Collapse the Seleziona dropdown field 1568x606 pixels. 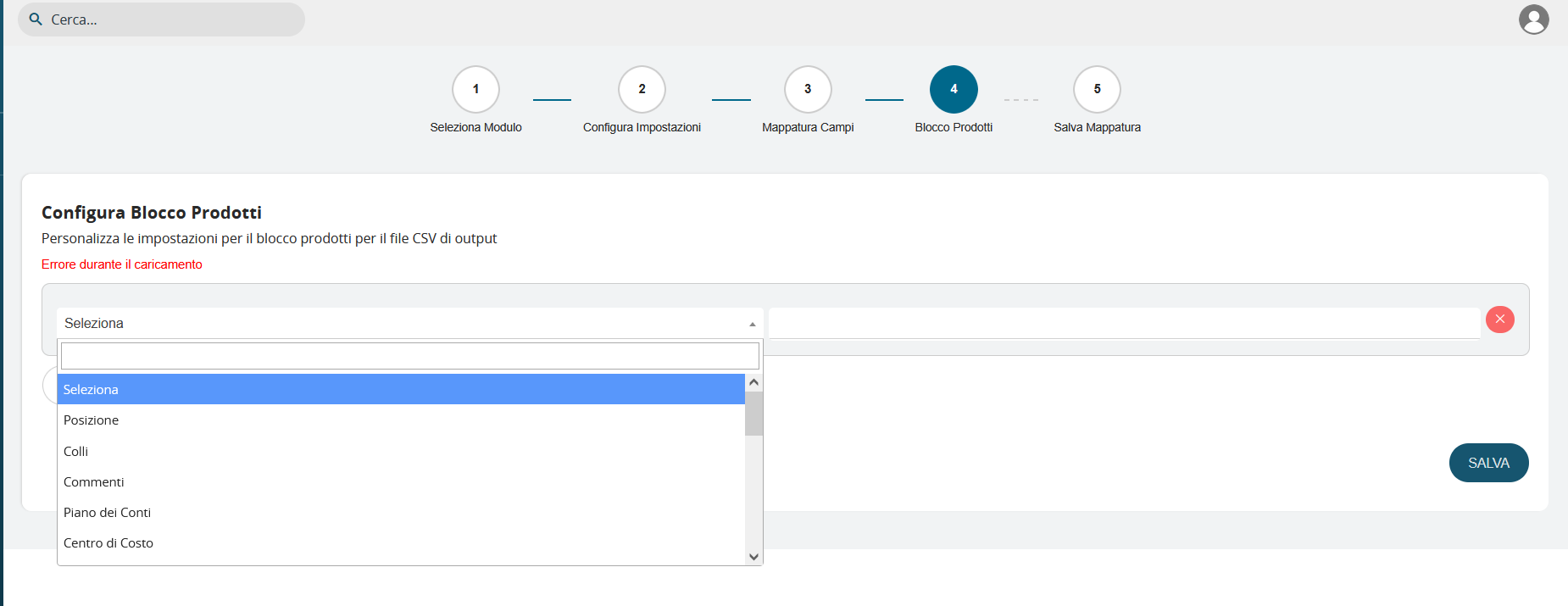[x=409, y=324]
